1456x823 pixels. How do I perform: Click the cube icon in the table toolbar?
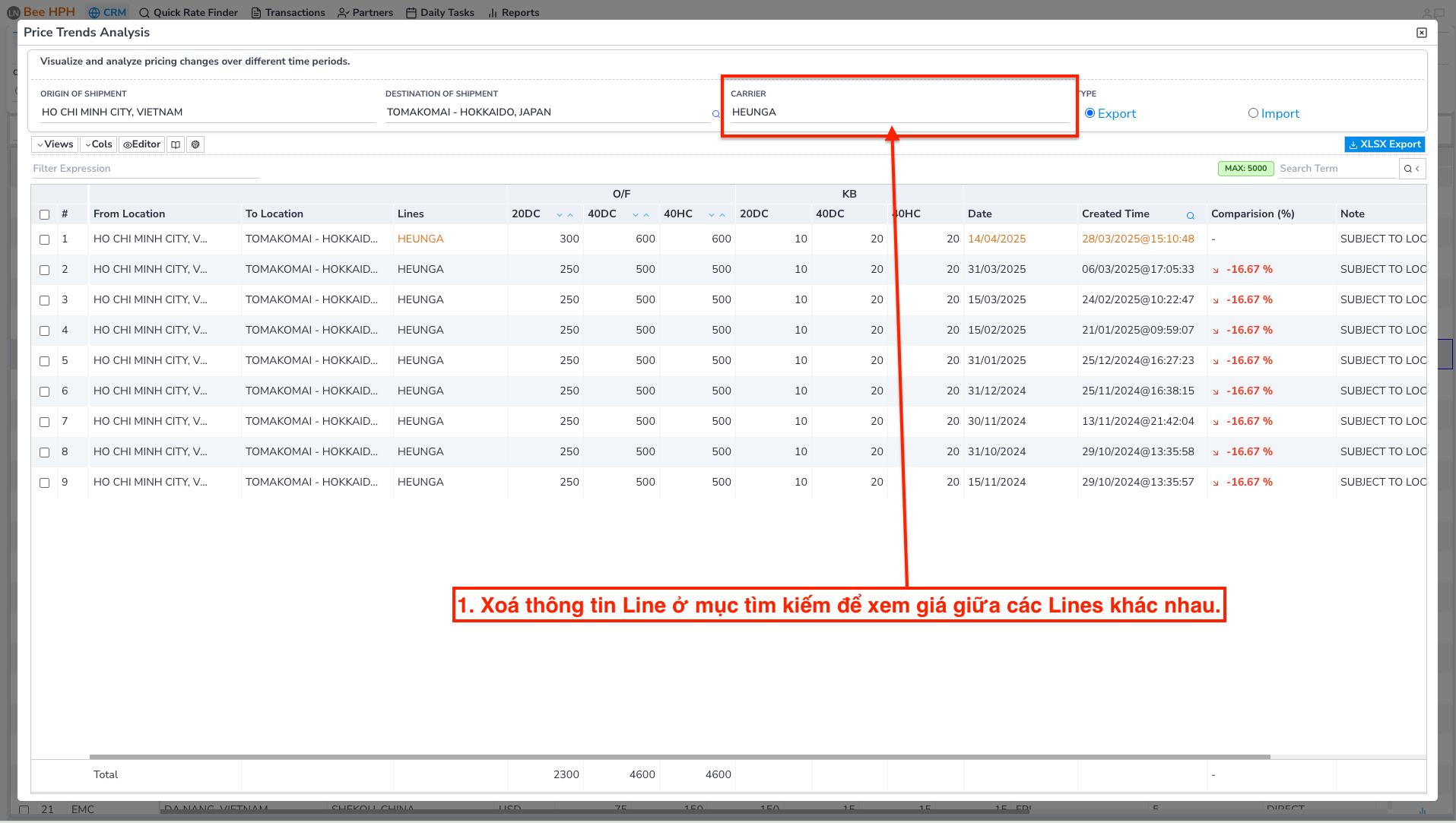(x=195, y=144)
